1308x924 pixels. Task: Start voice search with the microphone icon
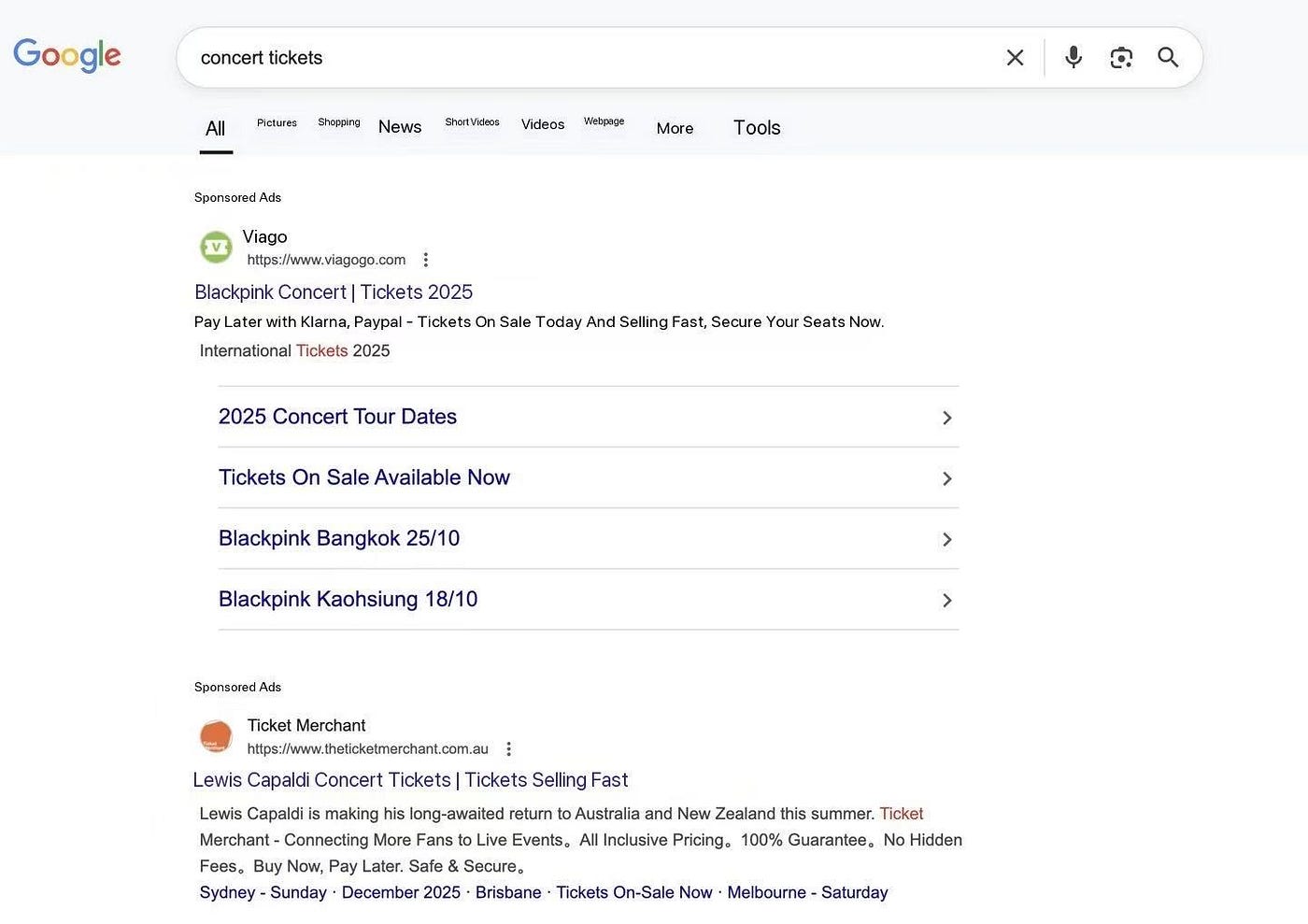point(1073,58)
